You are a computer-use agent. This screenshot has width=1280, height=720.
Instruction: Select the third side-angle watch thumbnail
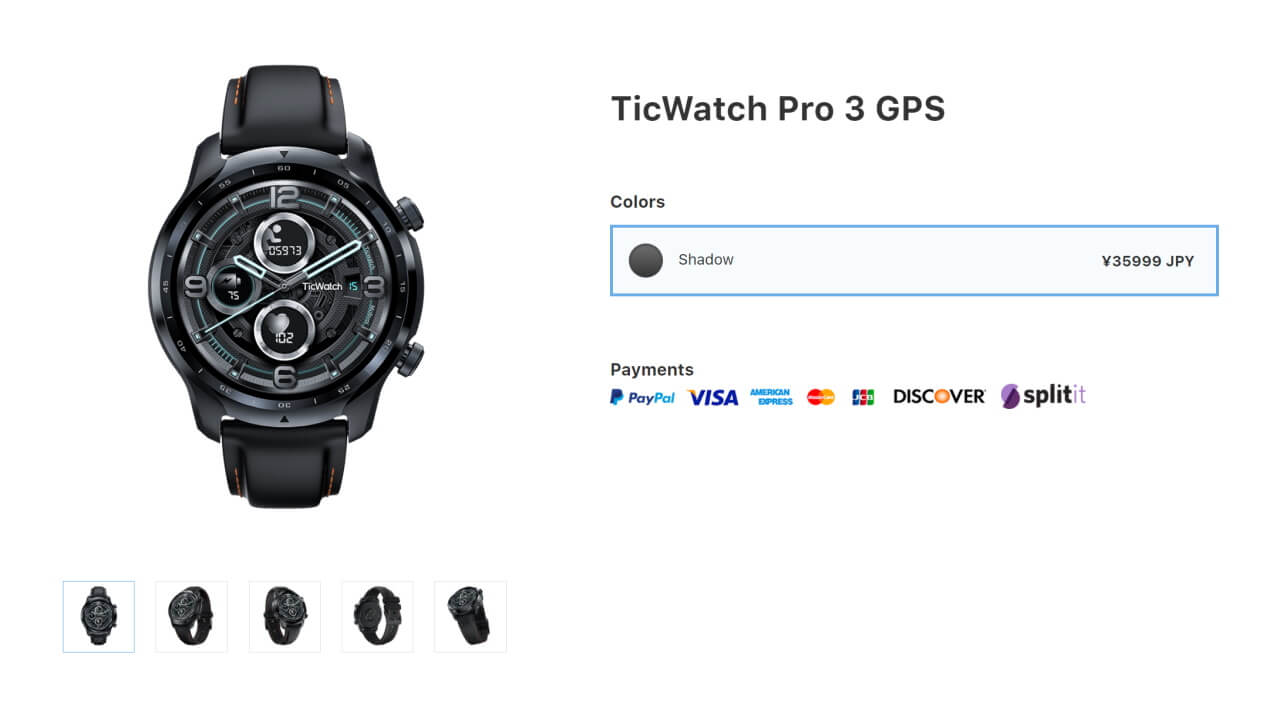285,617
